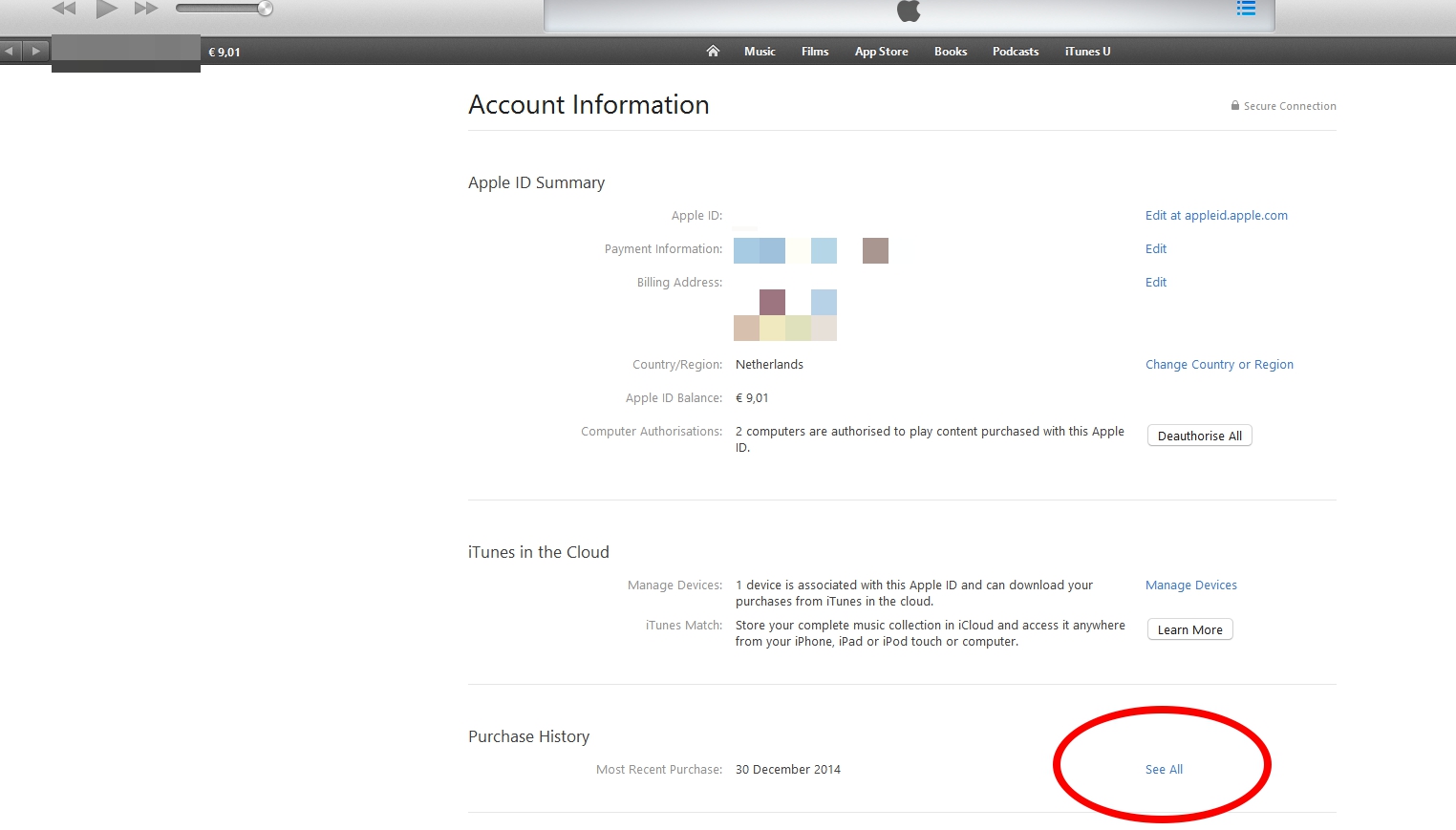Image resolution: width=1456 pixels, height=830 pixels.
Task: Edit the Payment Information
Action: point(1156,249)
